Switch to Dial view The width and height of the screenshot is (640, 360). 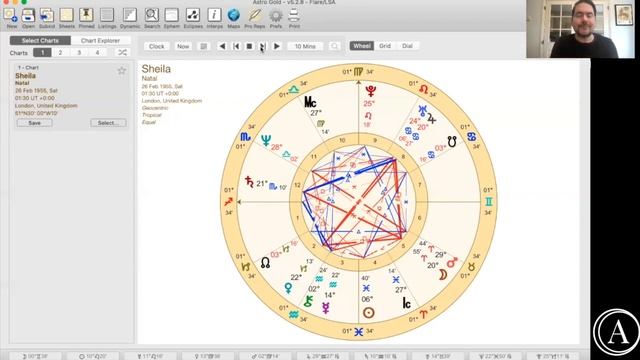(x=407, y=46)
